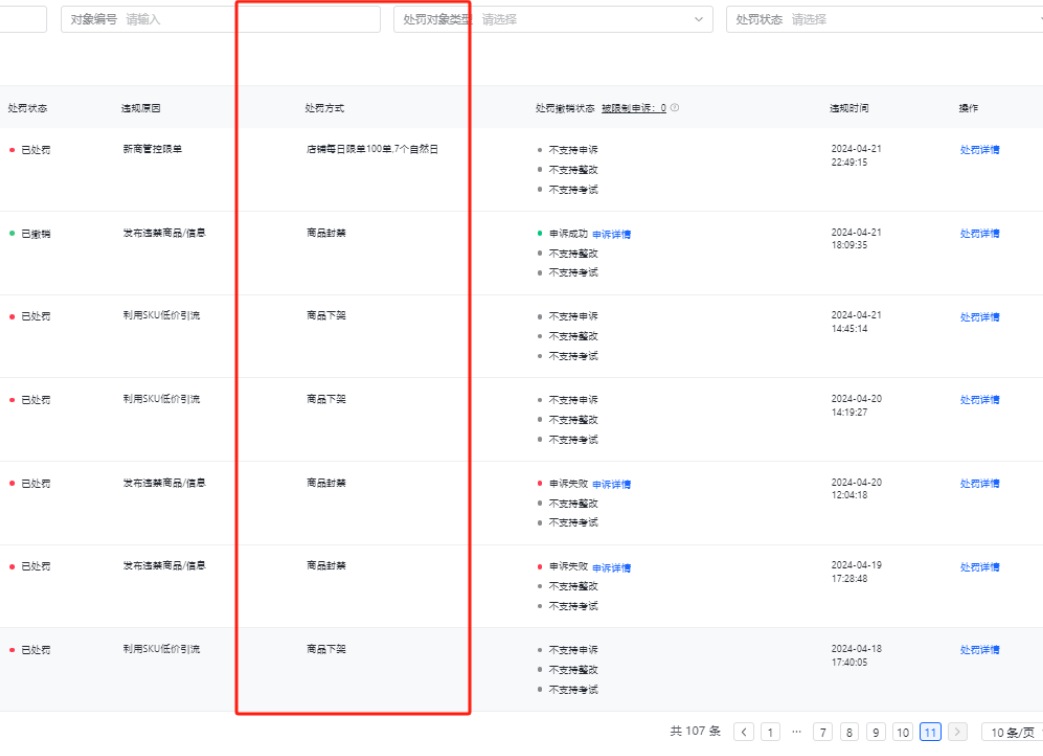
Task: Click the current page 11 button
Action: [x=930, y=732]
